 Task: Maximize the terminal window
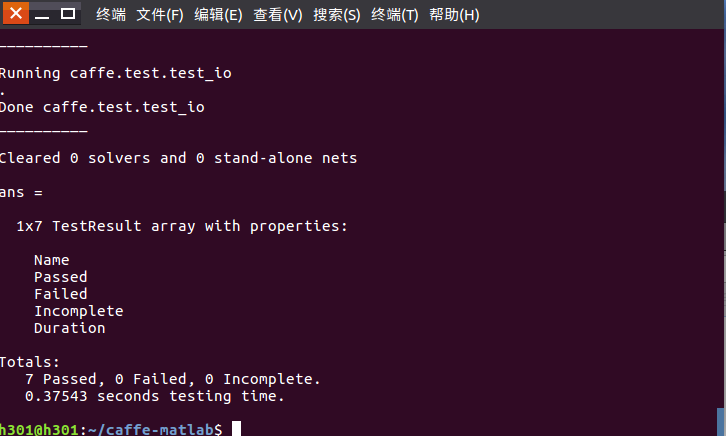tap(68, 14)
